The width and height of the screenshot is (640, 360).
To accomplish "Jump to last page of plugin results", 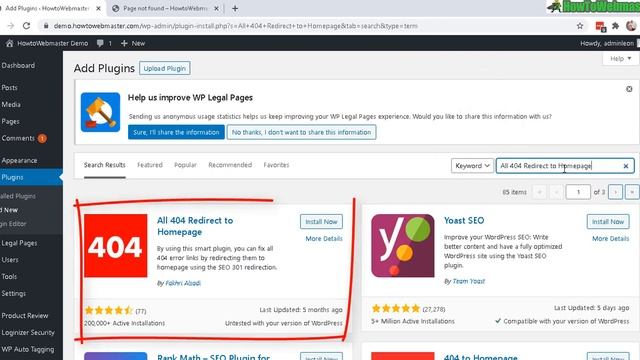I will pos(632,192).
